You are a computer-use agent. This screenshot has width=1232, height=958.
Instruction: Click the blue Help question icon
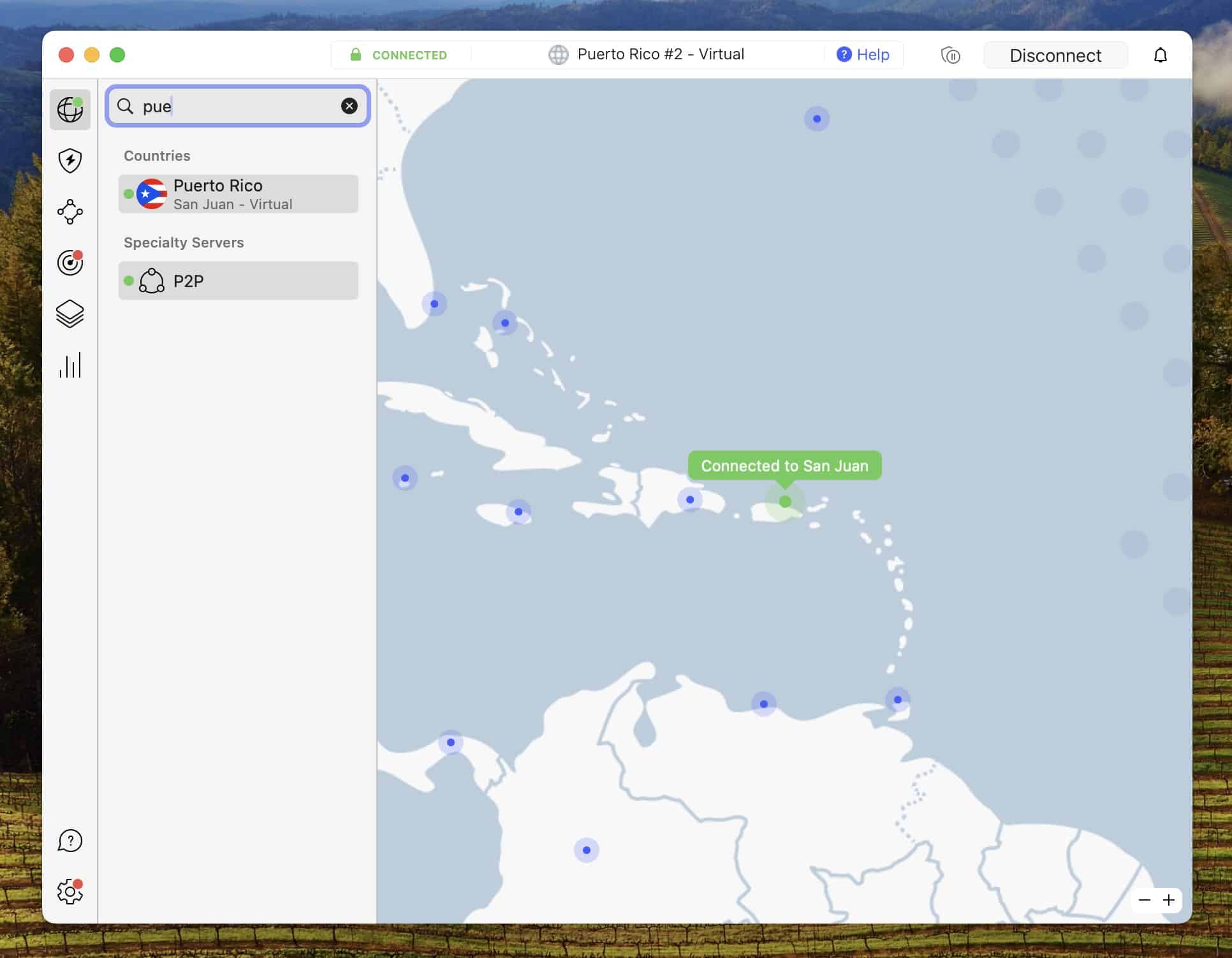click(844, 54)
